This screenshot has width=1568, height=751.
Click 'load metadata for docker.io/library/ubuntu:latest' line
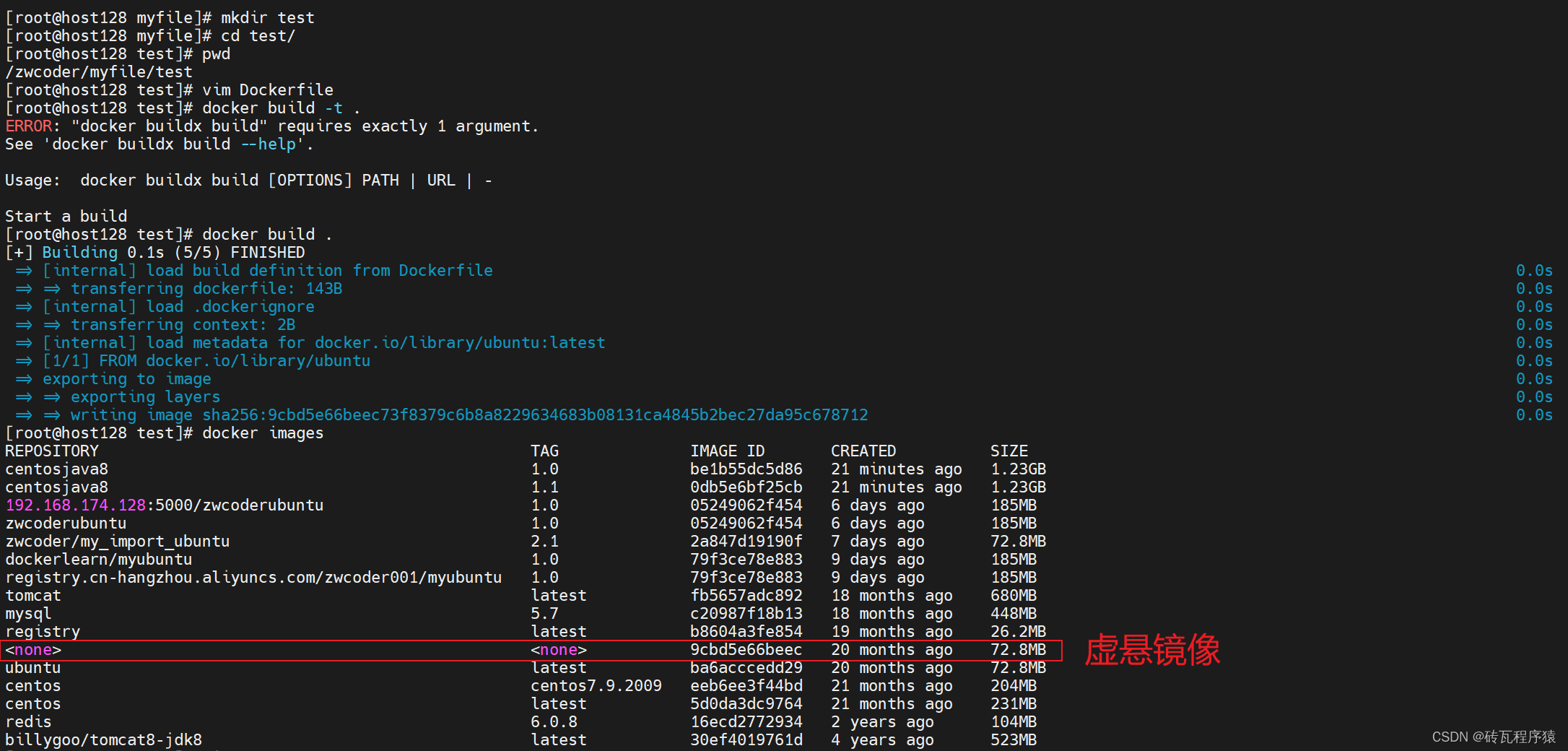tap(310, 342)
